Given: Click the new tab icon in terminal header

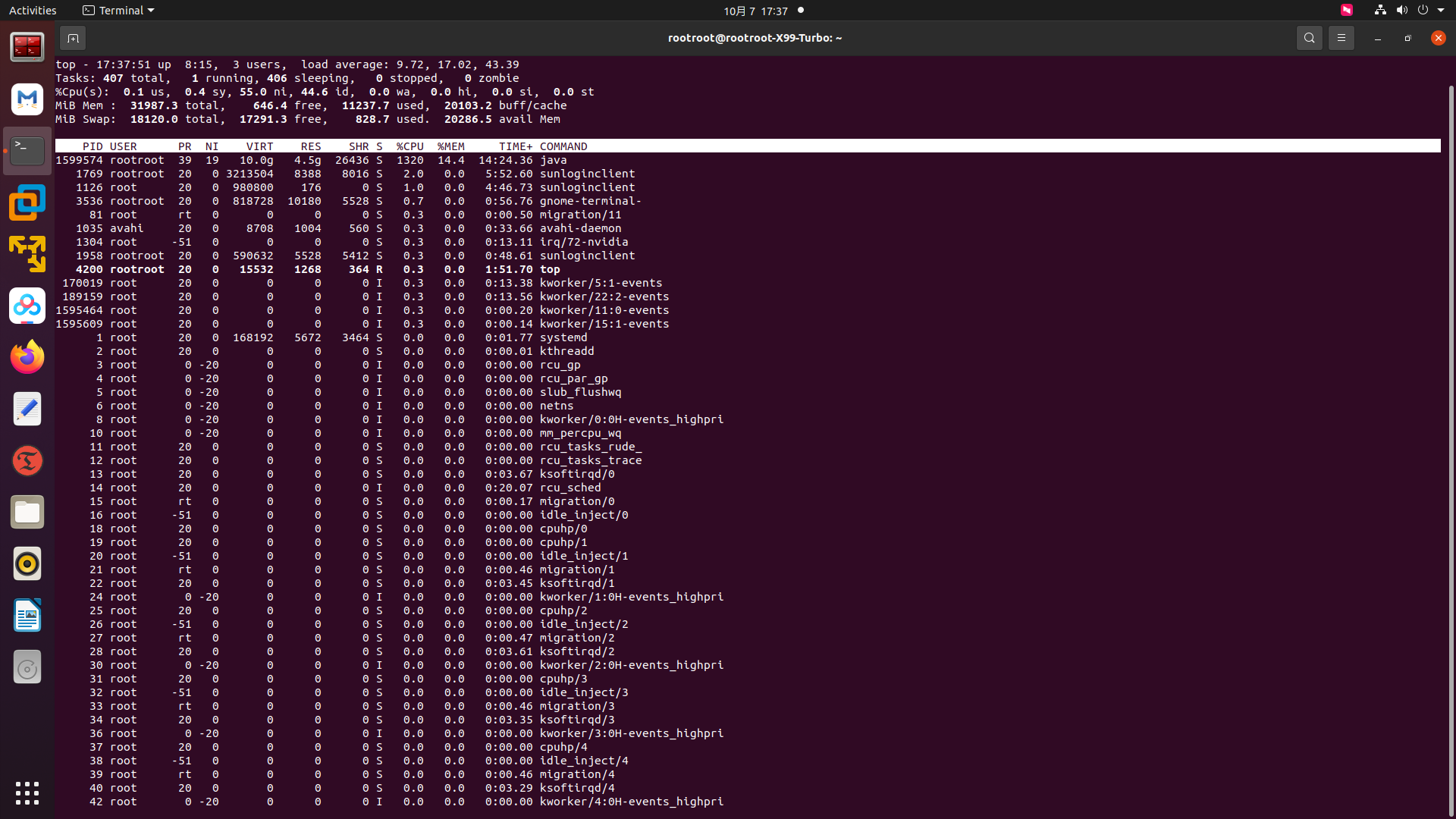Looking at the screenshot, I should [x=73, y=38].
